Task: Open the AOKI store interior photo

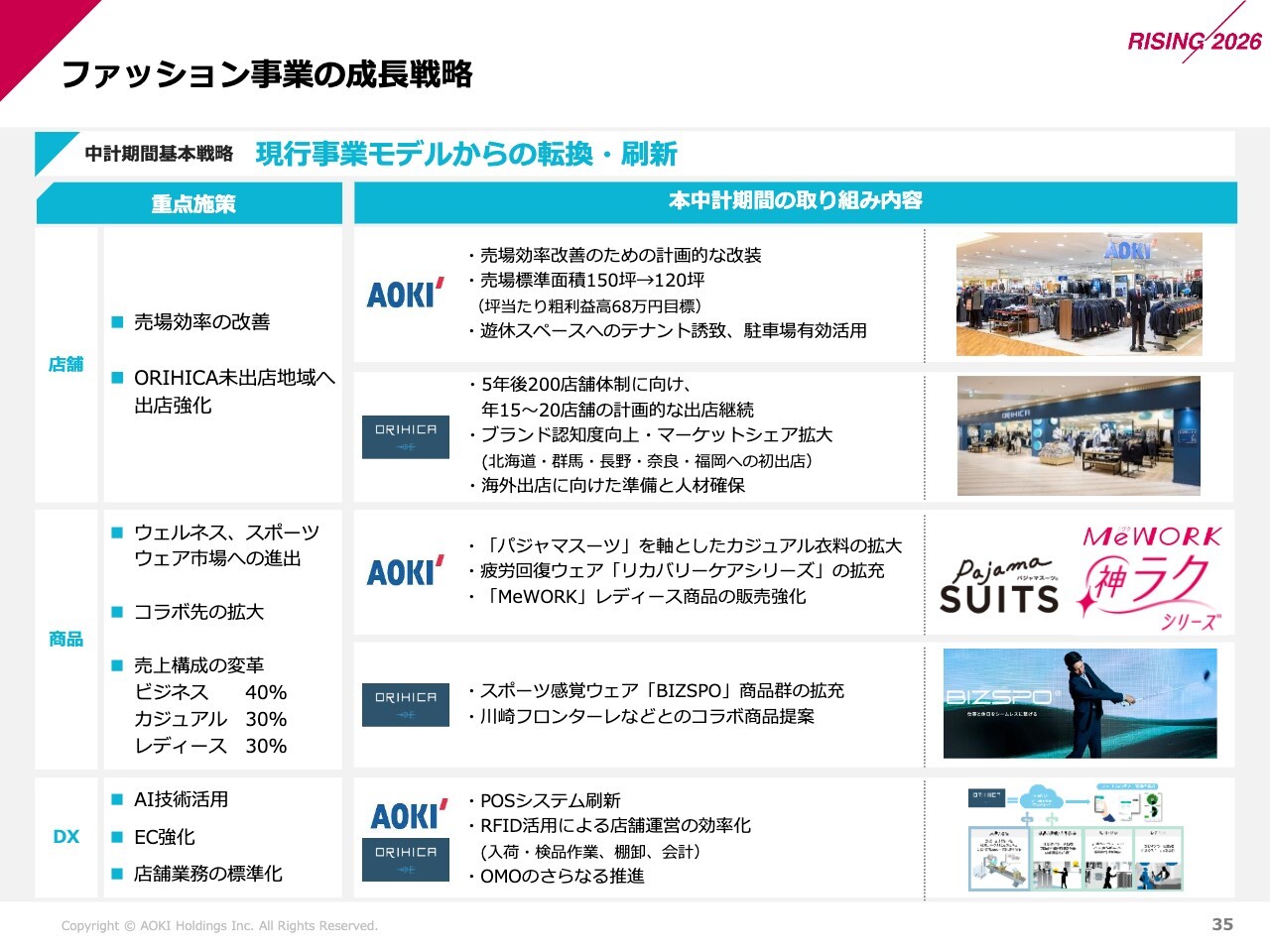Action: point(1079,295)
